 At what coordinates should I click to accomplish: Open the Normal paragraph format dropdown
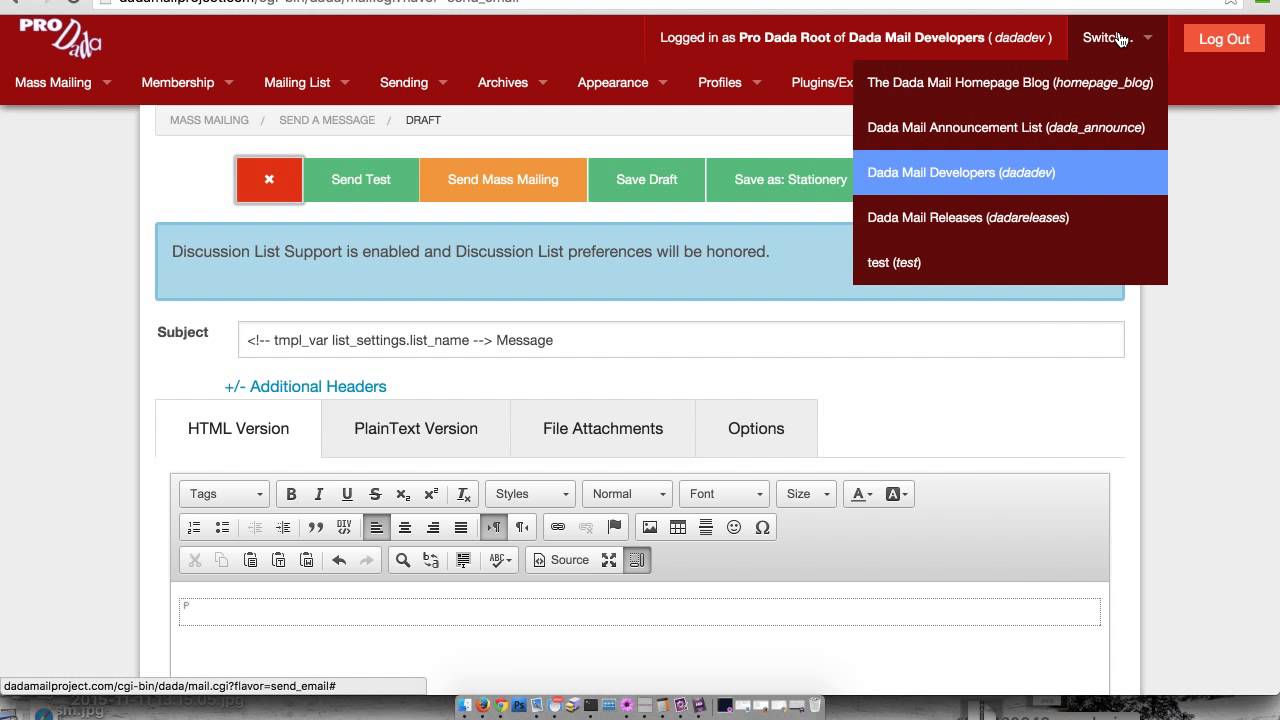click(626, 494)
